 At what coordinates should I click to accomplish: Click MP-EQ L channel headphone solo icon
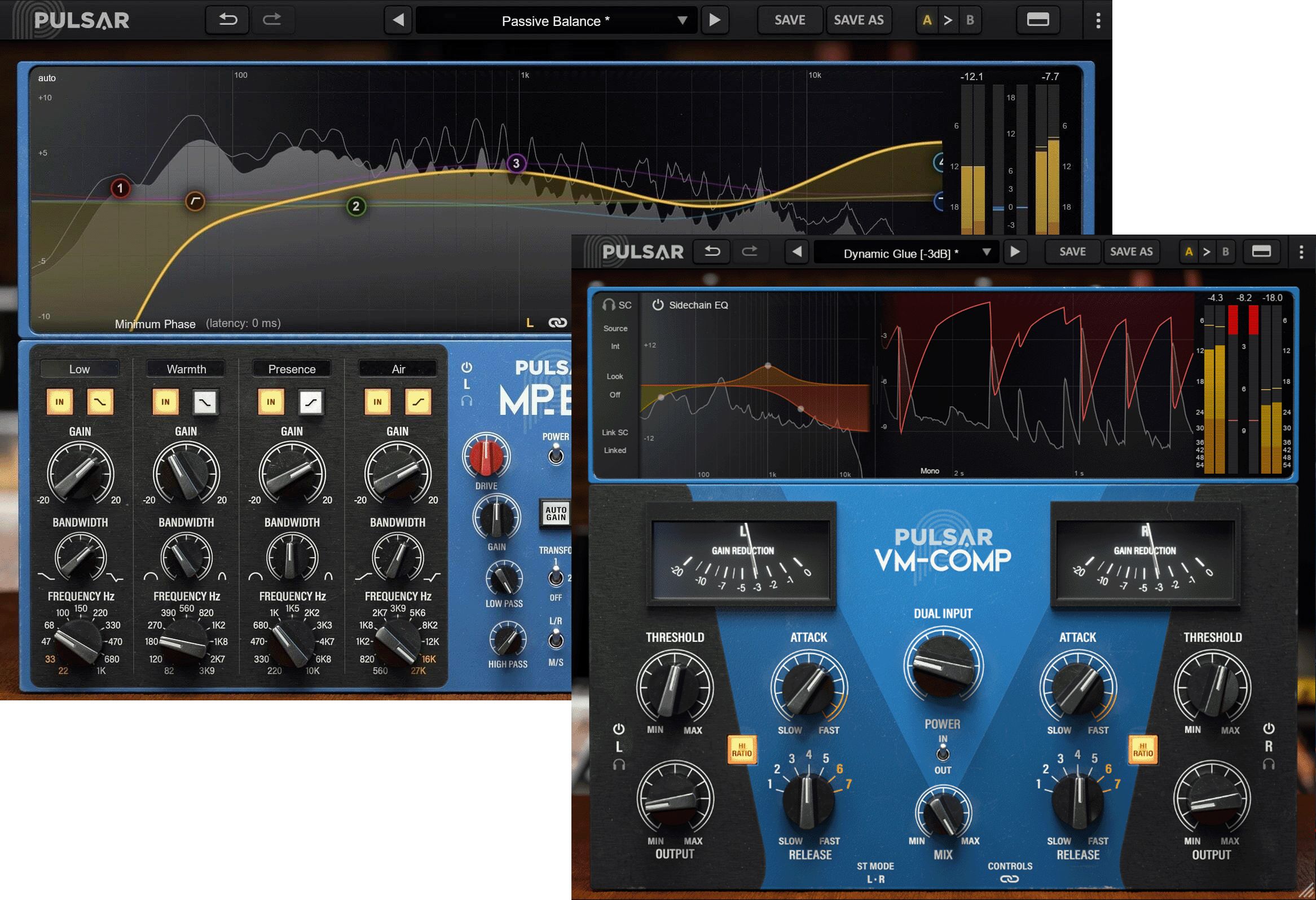click(466, 401)
